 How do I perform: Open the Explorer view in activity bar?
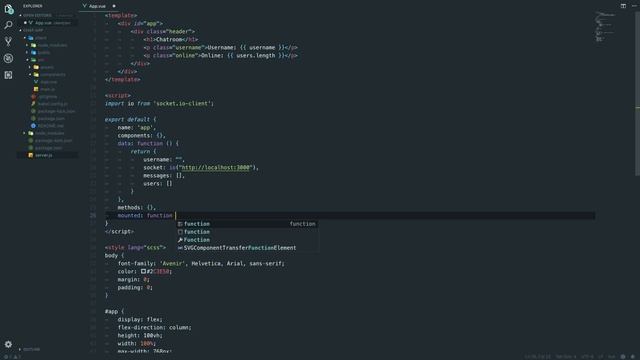click(x=9, y=9)
